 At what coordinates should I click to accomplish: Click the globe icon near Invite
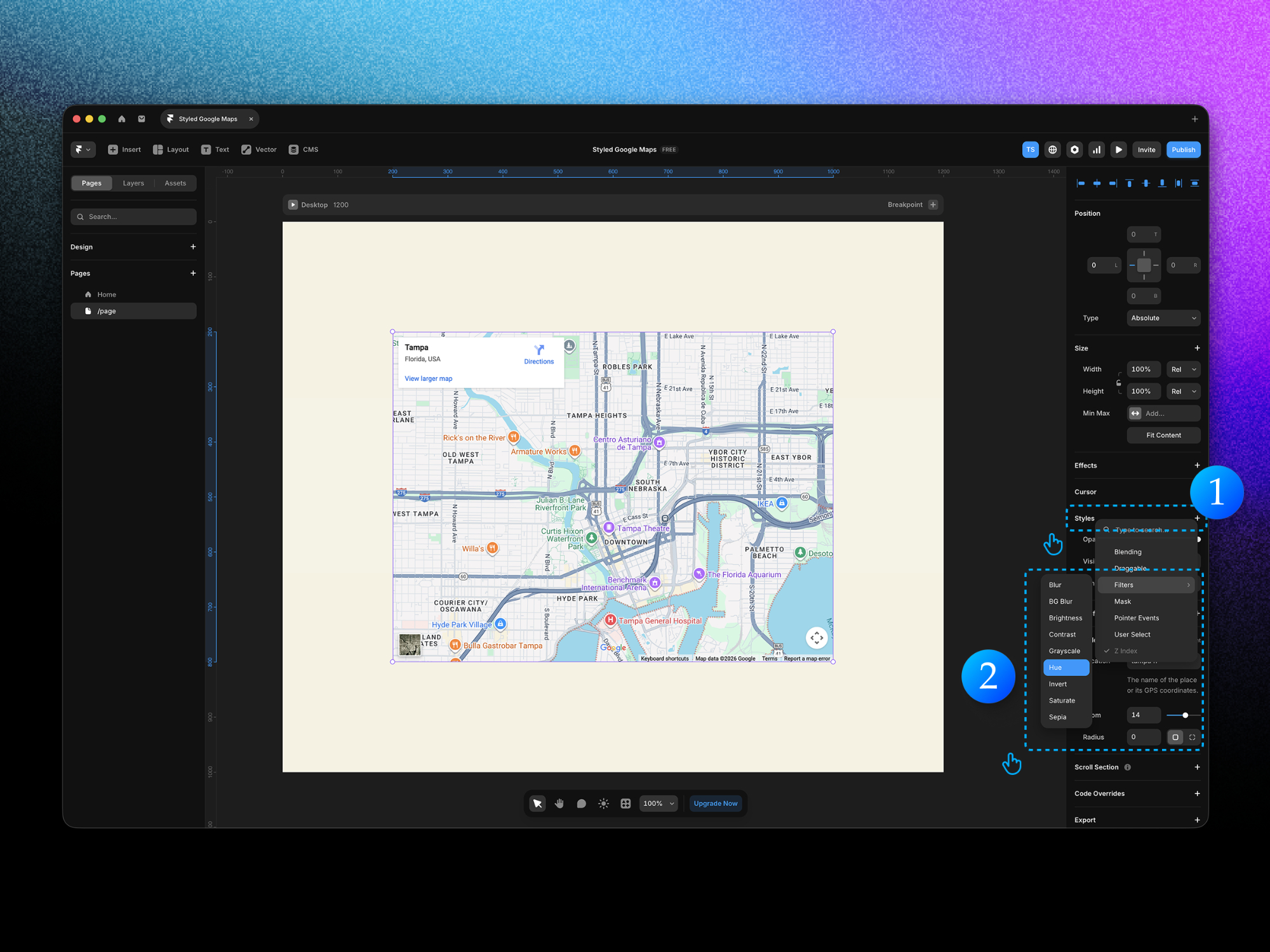(x=1052, y=149)
